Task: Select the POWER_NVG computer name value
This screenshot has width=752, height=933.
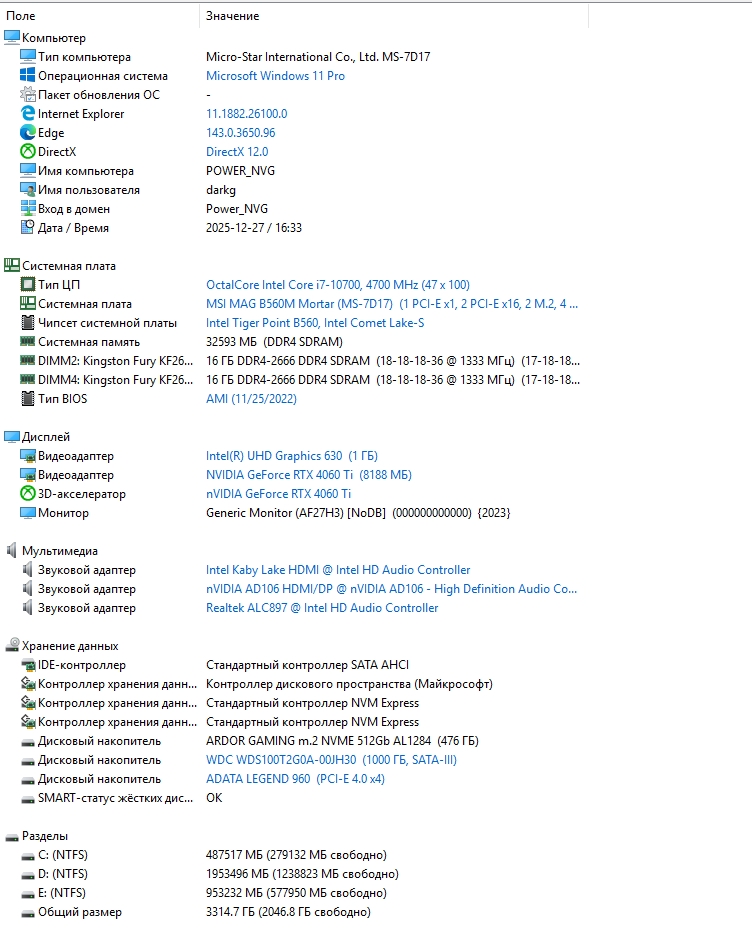Action: (x=240, y=171)
